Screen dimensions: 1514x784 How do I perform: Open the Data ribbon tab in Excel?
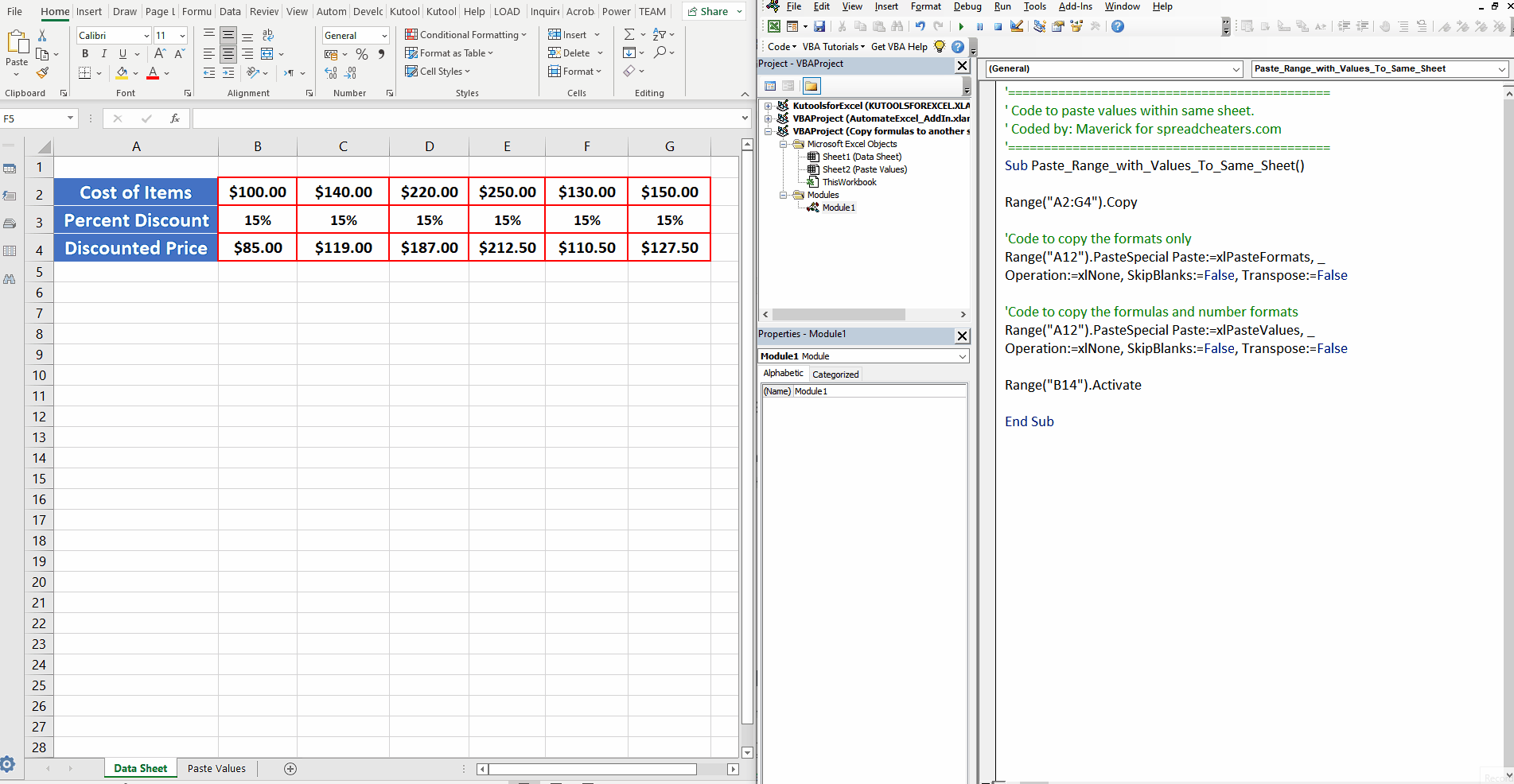tap(230, 11)
